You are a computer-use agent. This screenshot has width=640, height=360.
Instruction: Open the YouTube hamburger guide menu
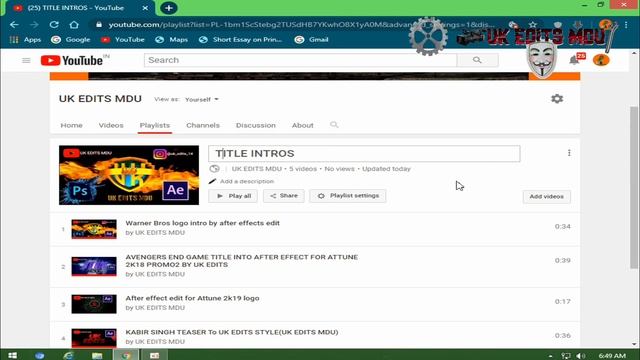coord(26,60)
